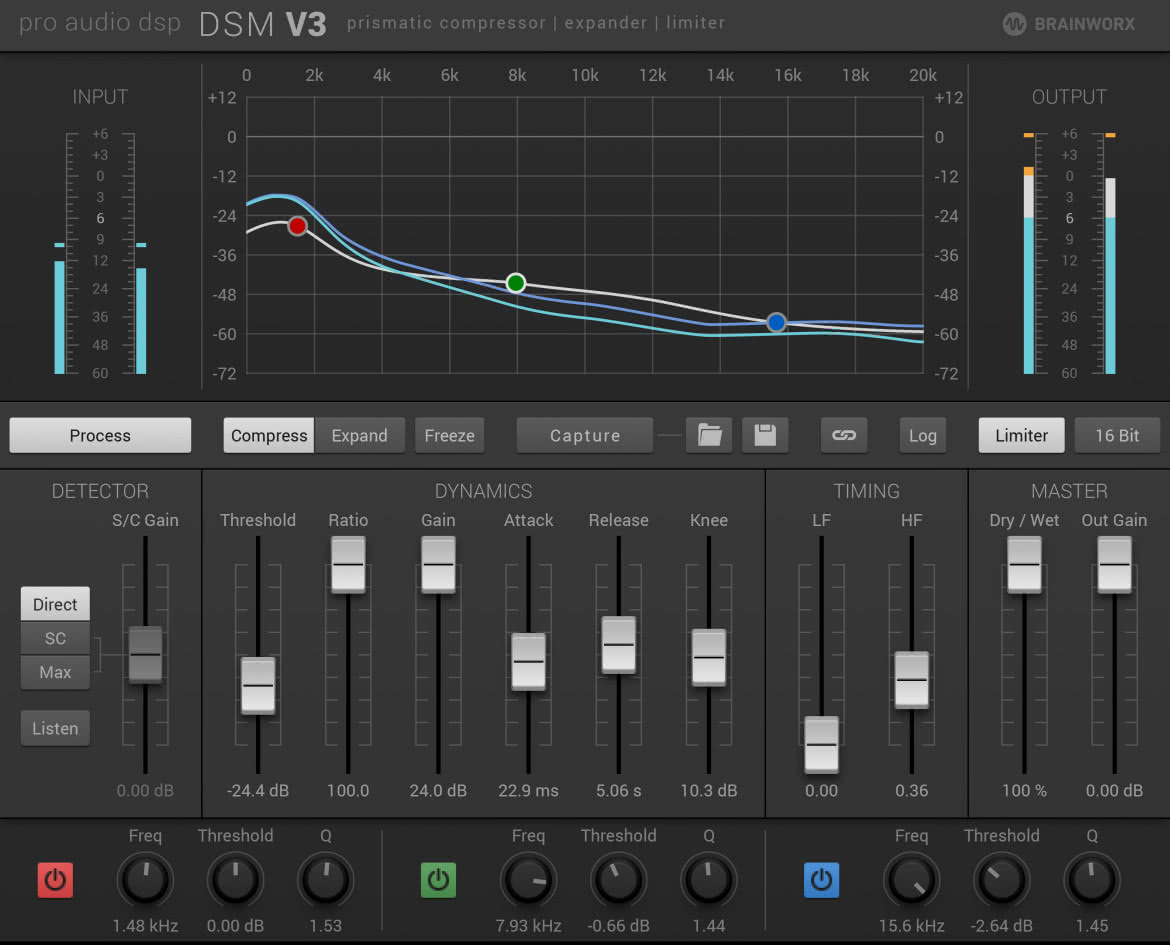Viewport: 1170px width, 945px height.
Task: Switch to Expand mode
Action: pyautogui.click(x=360, y=435)
